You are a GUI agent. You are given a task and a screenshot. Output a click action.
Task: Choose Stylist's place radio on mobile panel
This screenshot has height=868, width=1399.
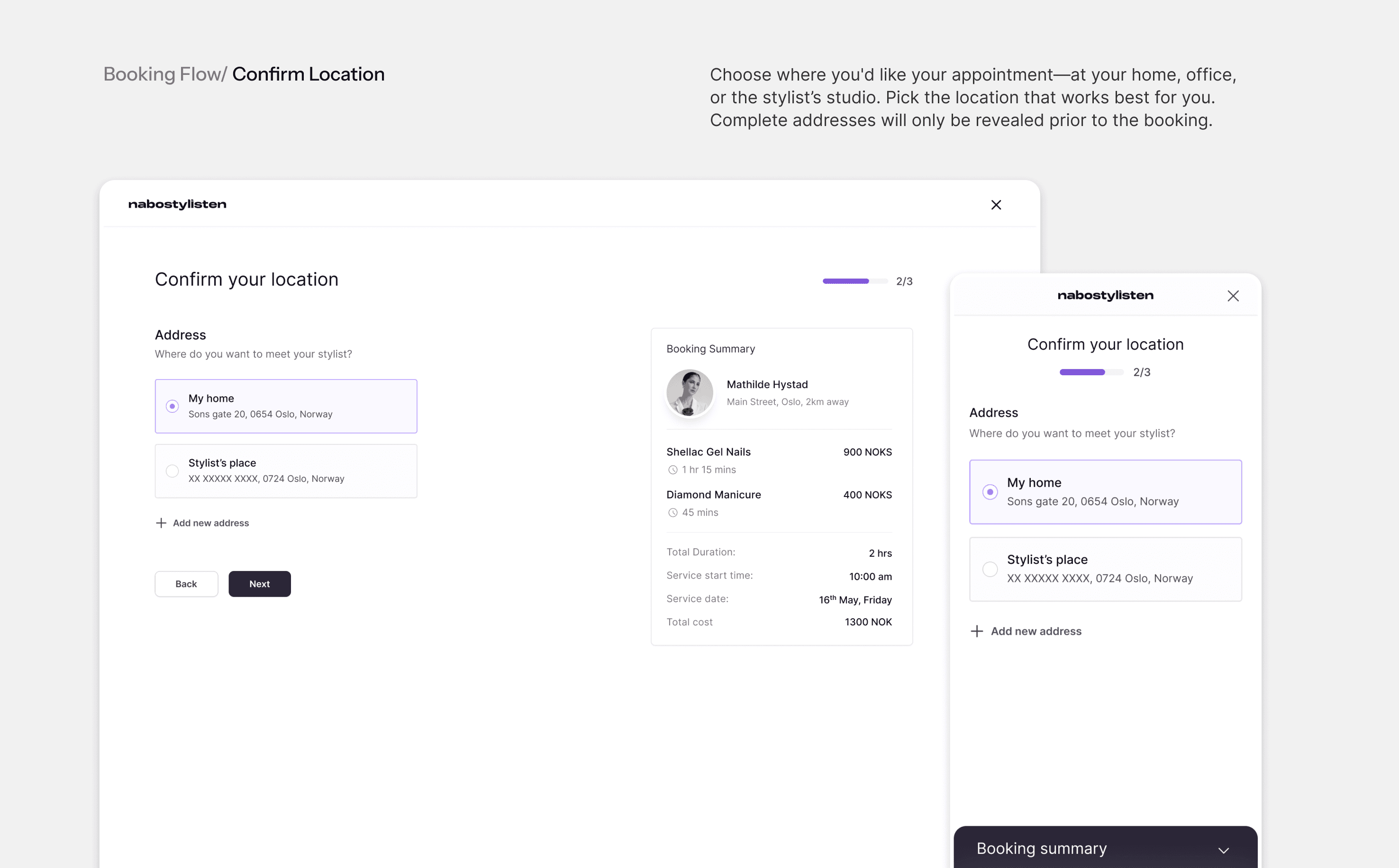tap(990, 569)
